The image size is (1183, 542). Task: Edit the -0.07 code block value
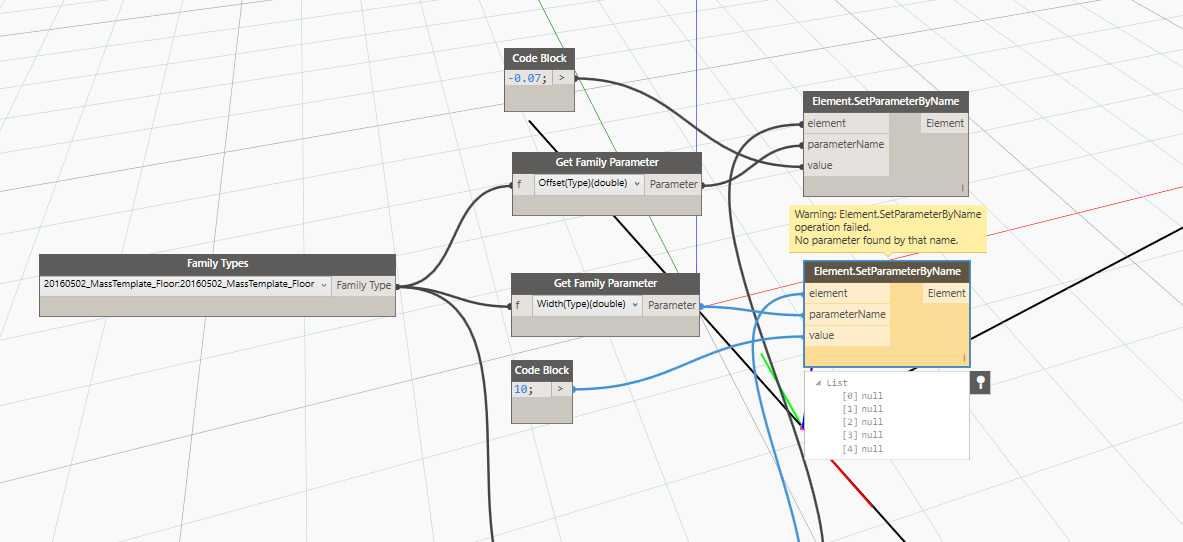pos(527,78)
